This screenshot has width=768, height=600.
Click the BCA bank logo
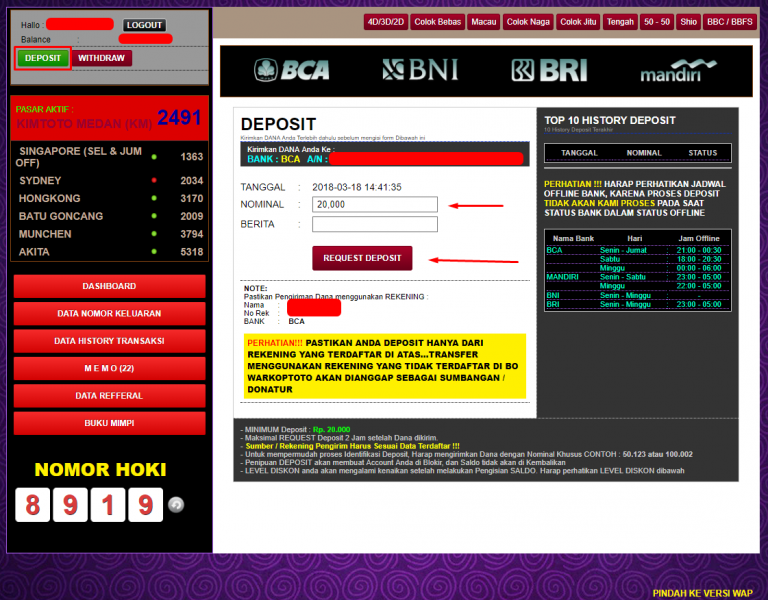tap(291, 70)
